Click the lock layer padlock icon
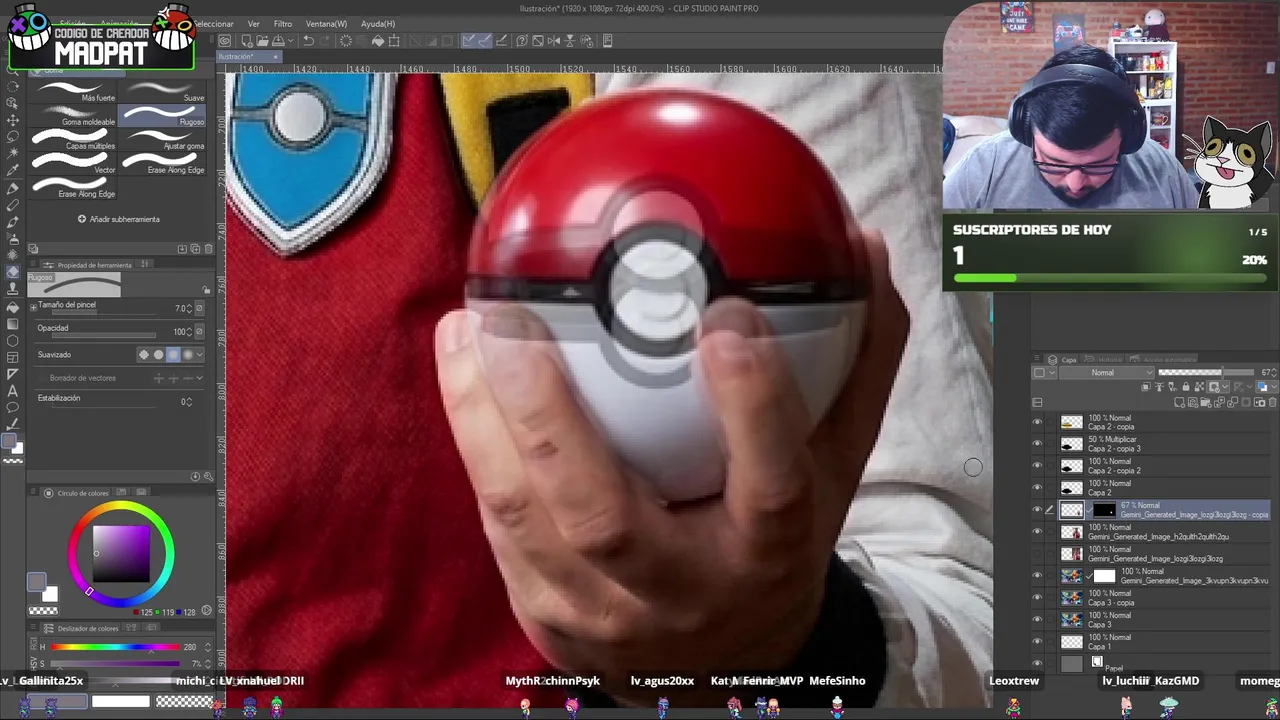The height and width of the screenshot is (720, 1280). point(1185,387)
